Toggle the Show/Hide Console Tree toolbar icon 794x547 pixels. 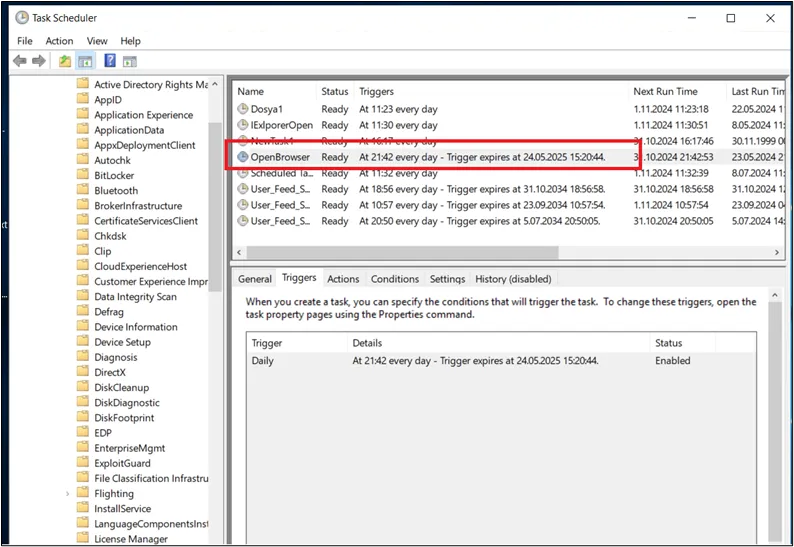tap(85, 61)
